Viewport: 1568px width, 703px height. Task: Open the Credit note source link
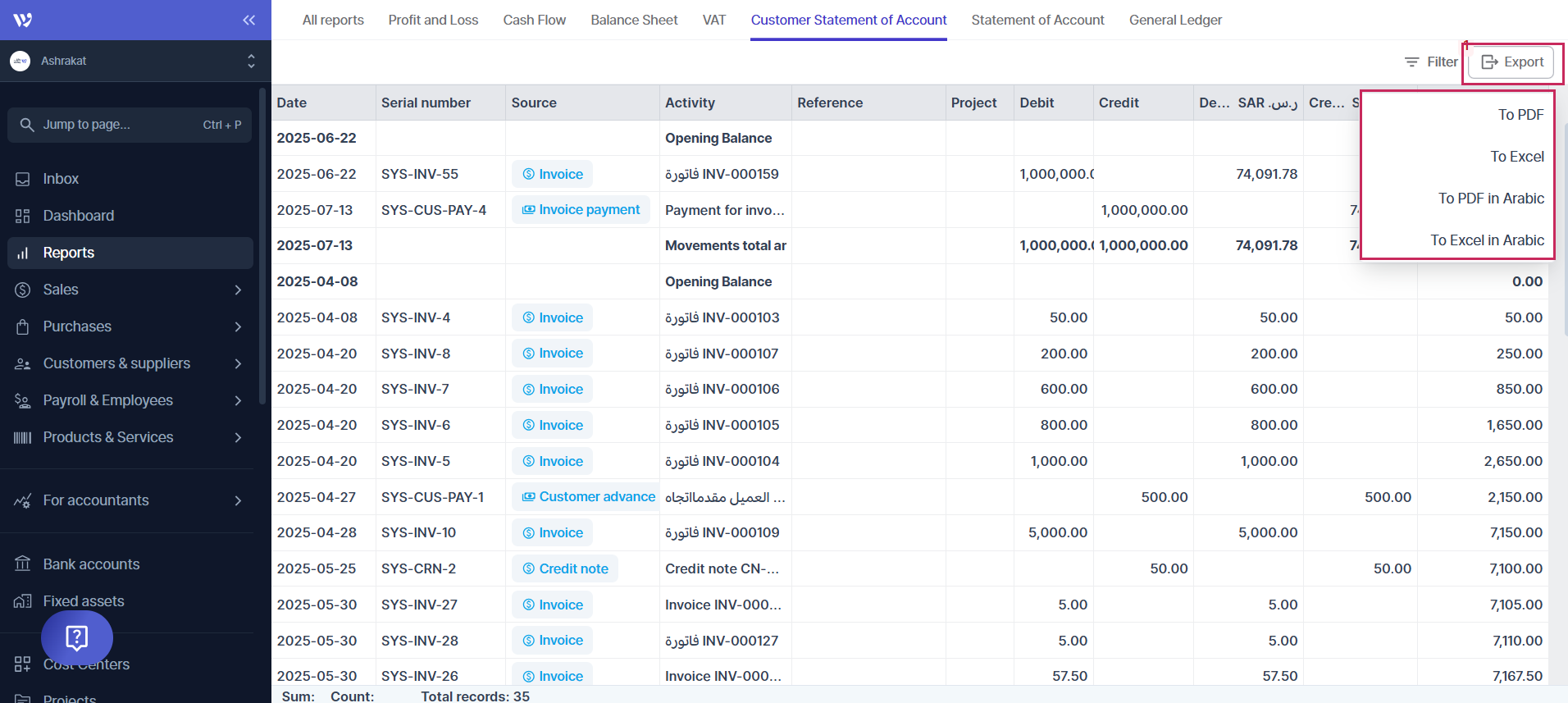tap(565, 568)
